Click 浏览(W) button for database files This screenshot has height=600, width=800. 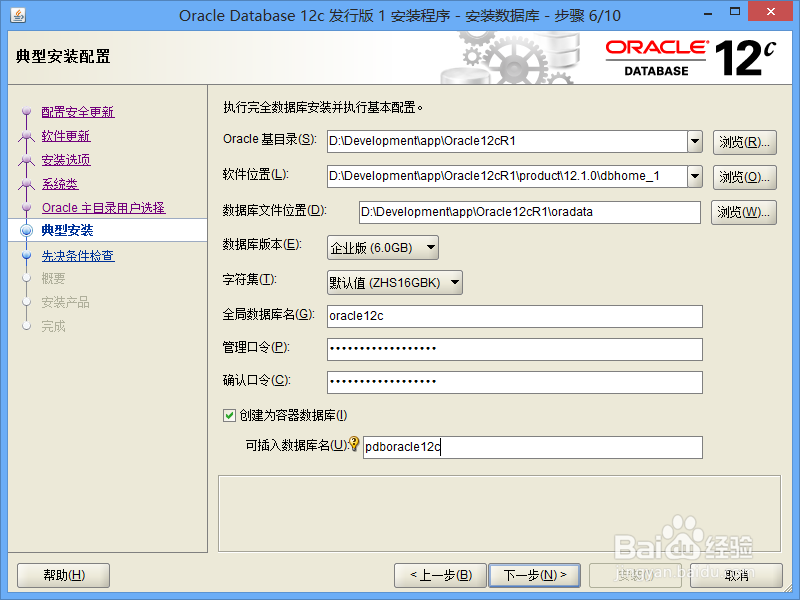[x=743, y=212]
